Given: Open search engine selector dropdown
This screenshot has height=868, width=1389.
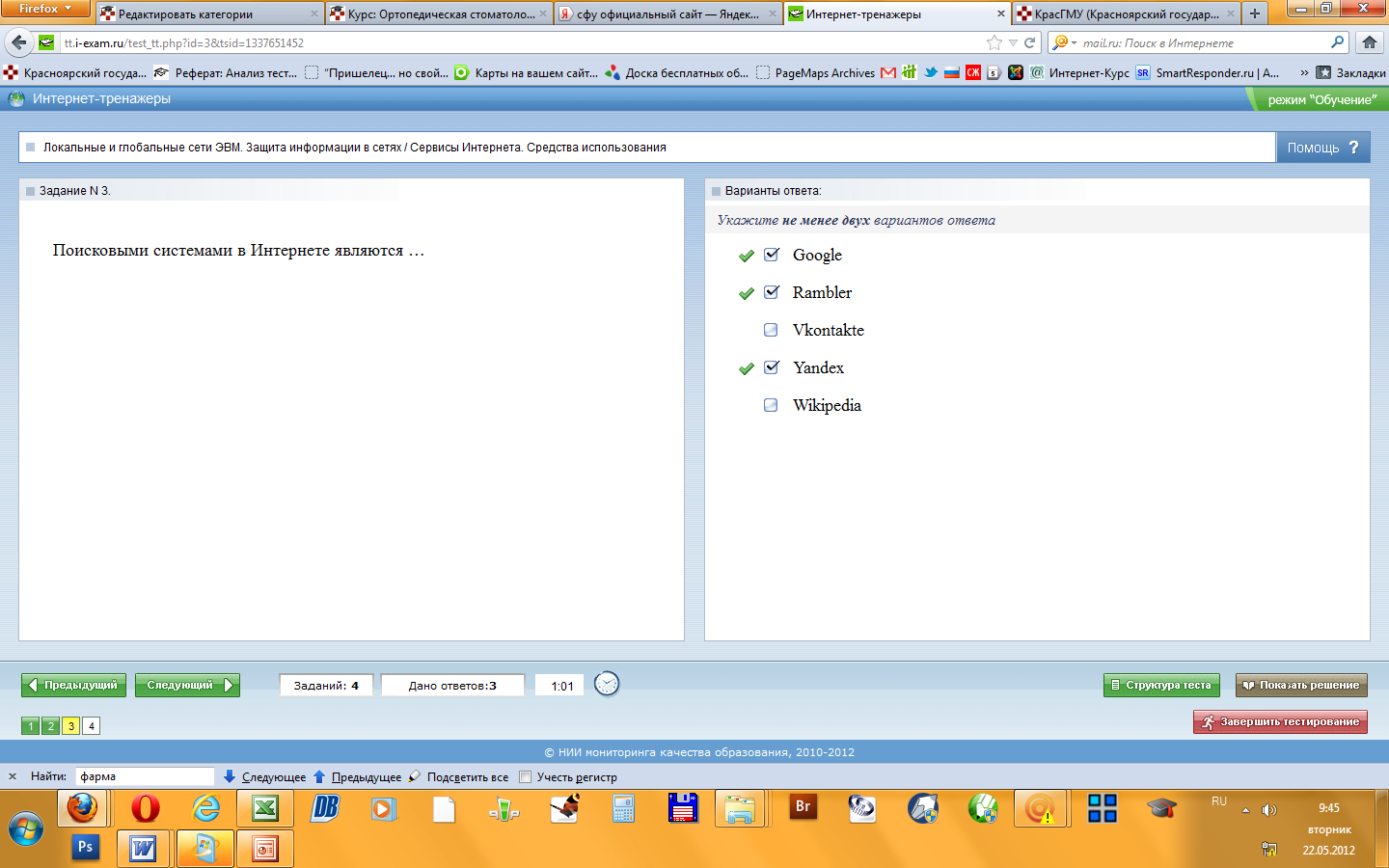Looking at the screenshot, I should click(1063, 42).
